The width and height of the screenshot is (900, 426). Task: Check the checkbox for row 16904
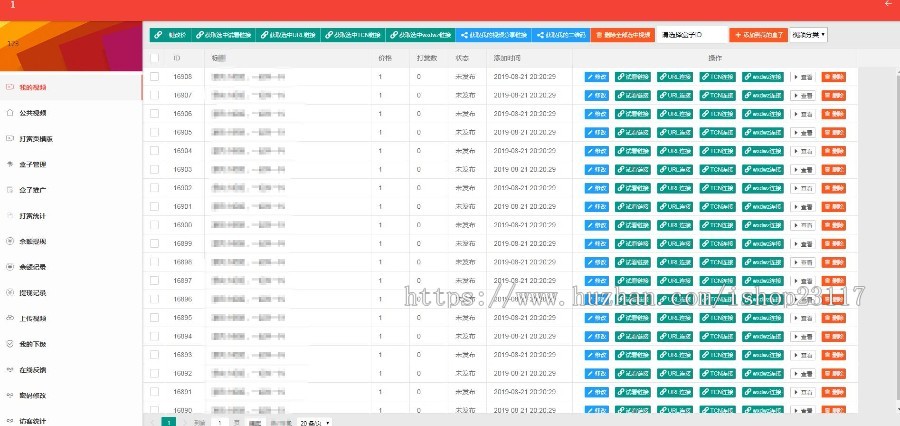(154, 150)
